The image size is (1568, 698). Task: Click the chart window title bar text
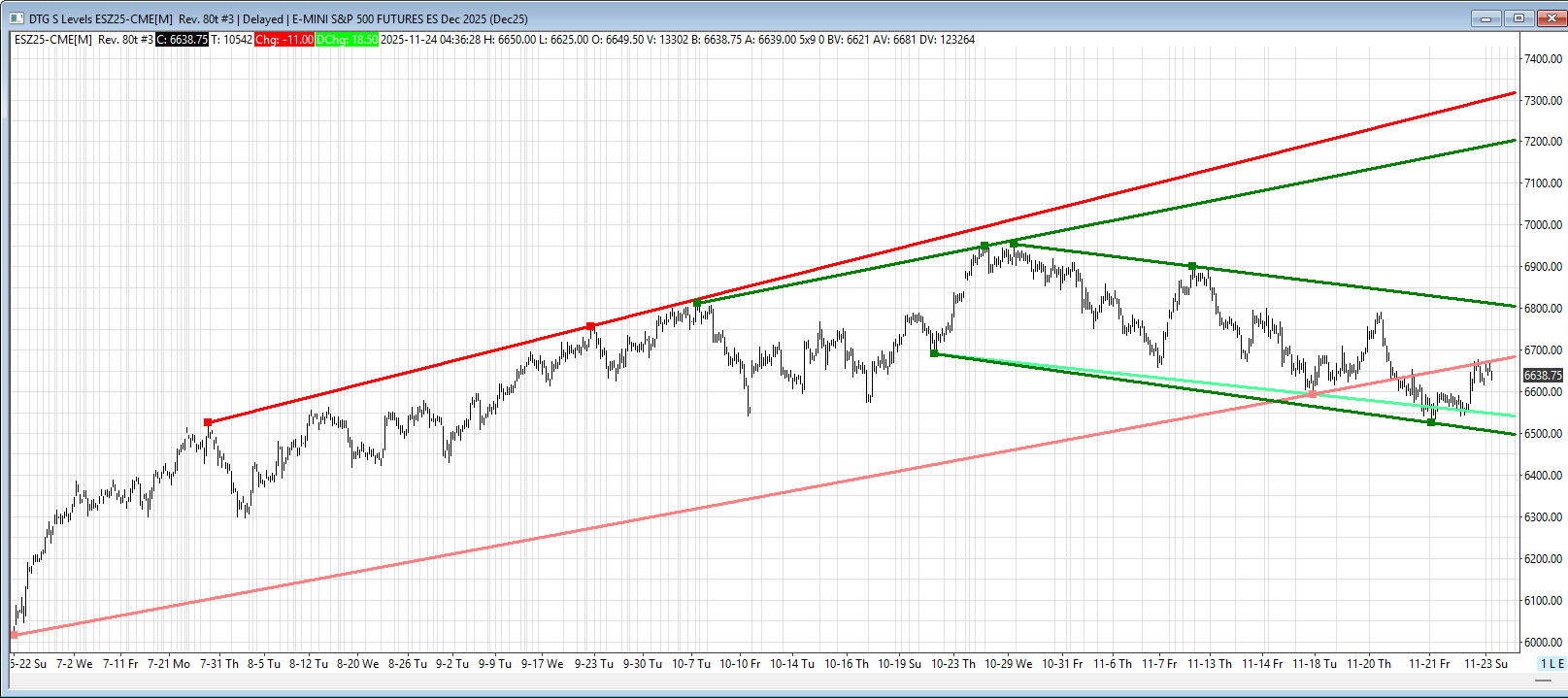pyautogui.click(x=279, y=18)
